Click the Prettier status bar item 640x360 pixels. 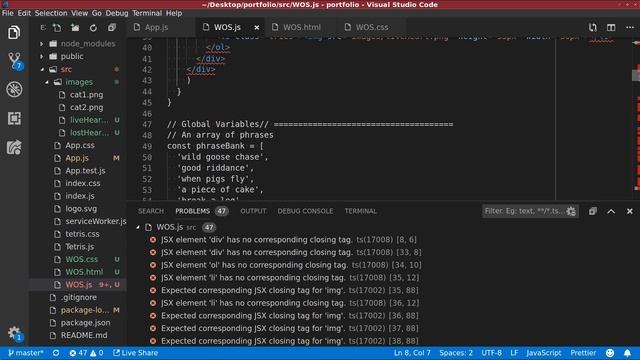click(583, 353)
